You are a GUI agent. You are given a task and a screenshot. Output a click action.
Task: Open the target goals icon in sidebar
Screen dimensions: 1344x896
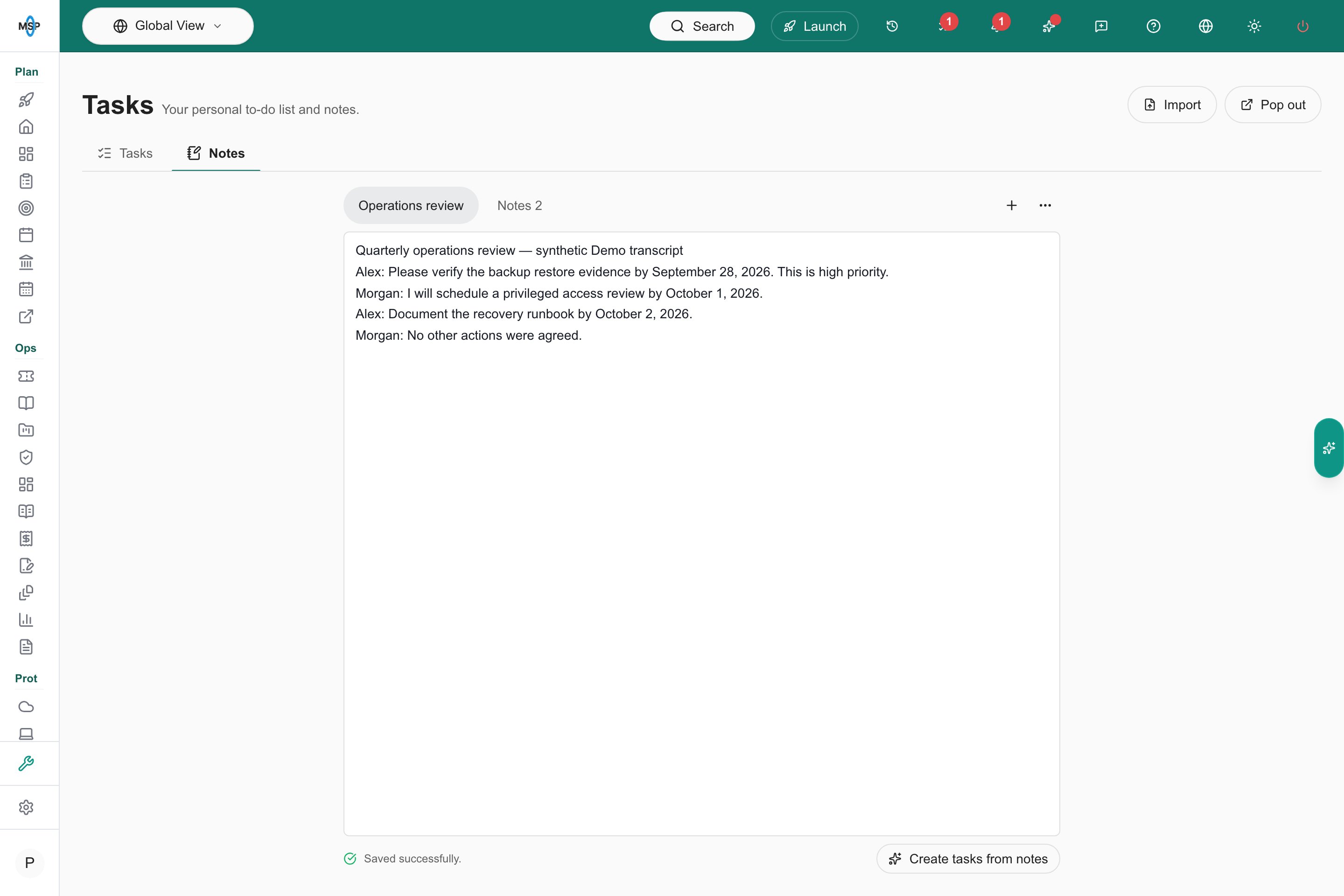pos(26,208)
